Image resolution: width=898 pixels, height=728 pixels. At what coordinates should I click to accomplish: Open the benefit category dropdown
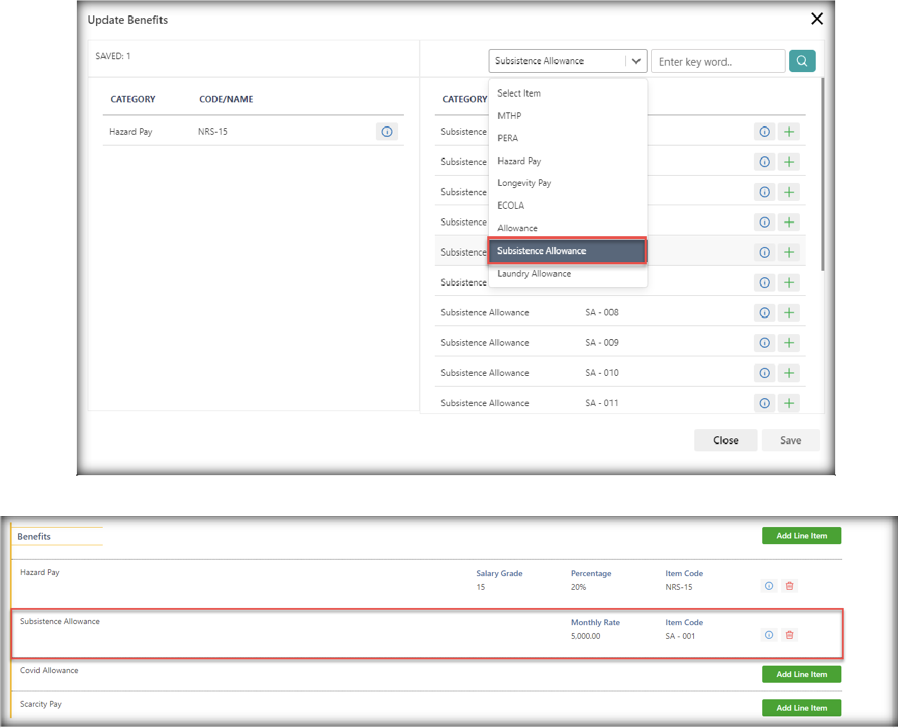click(567, 61)
